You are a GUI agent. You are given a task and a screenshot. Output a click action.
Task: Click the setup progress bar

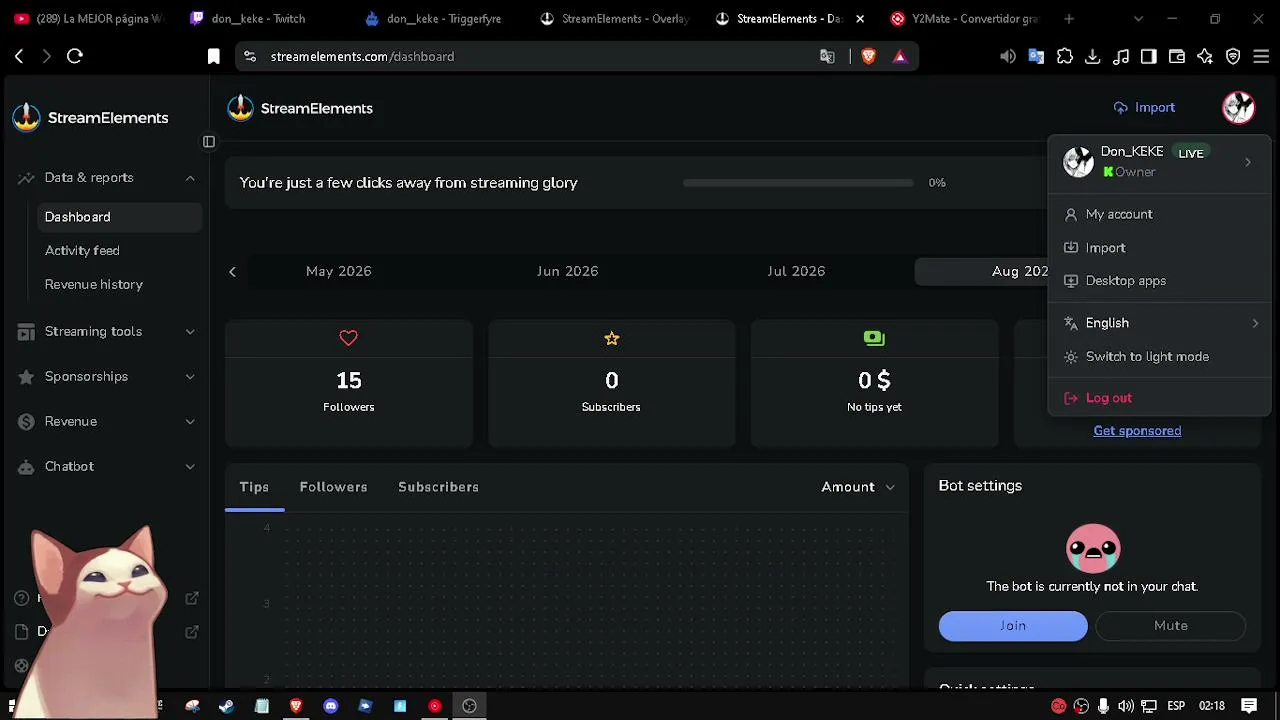click(x=798, y=183)
